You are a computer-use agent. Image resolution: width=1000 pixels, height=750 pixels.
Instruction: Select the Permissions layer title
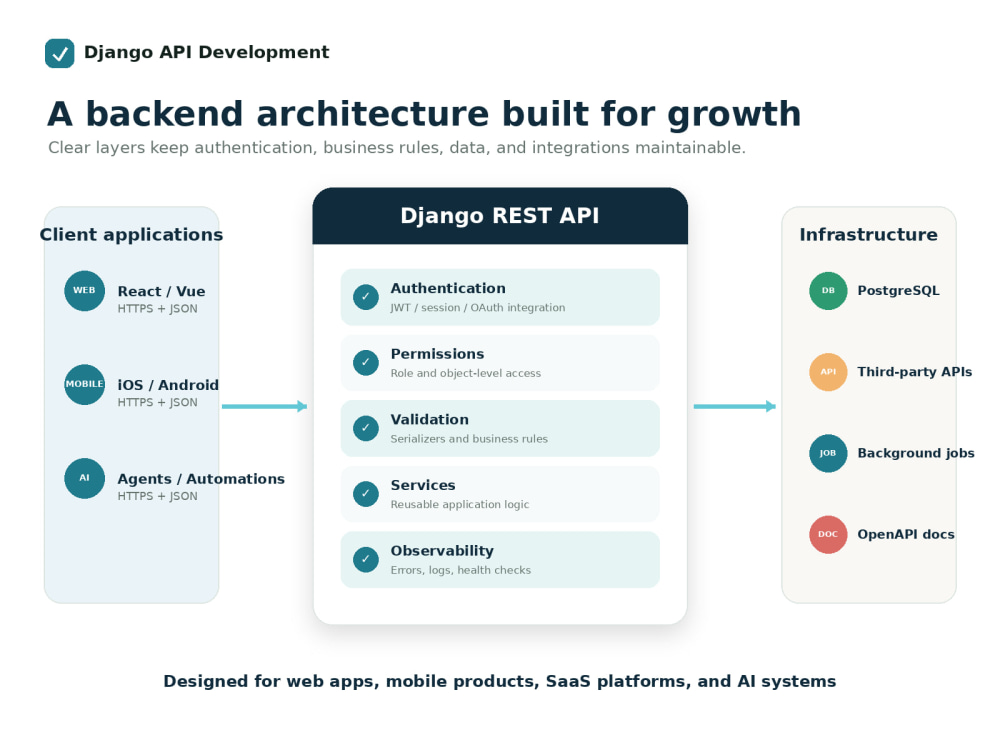point(437,354)
